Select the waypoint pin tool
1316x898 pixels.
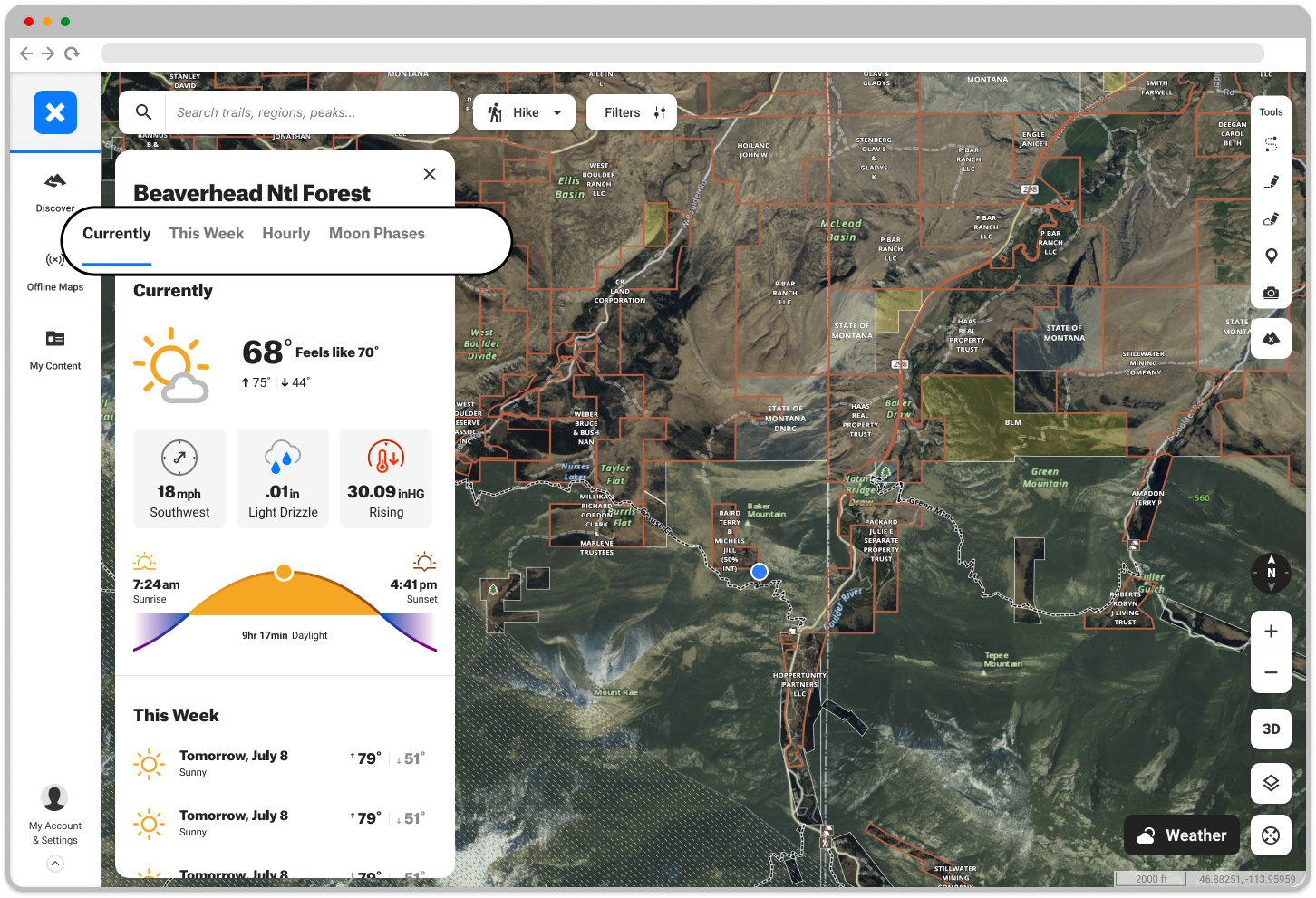(1271, 256)
